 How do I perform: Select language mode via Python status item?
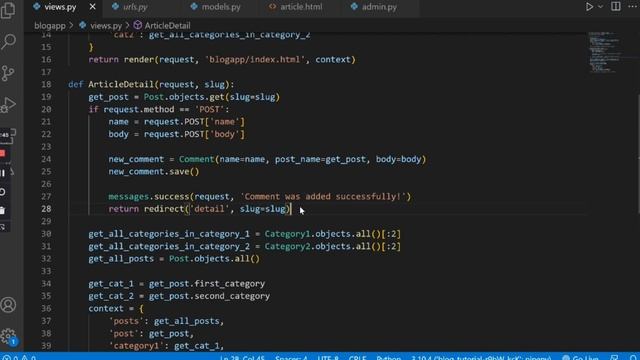click(x=389, y=357)
